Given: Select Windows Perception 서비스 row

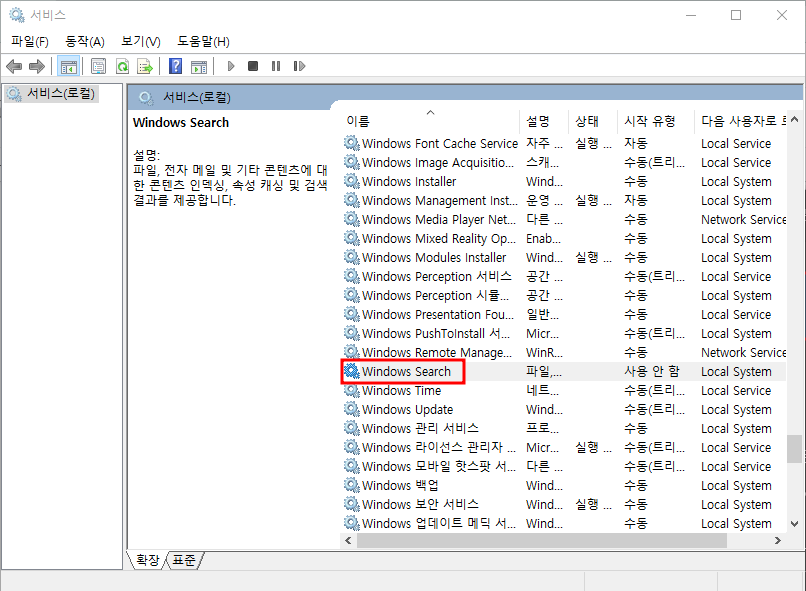Looking at the screenshot, I should 564,276.
